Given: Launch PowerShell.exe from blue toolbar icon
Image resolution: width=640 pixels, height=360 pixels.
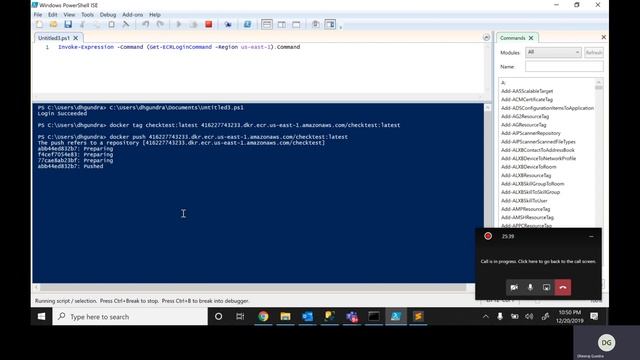Looking at the screenshot, I should (247, 24).
